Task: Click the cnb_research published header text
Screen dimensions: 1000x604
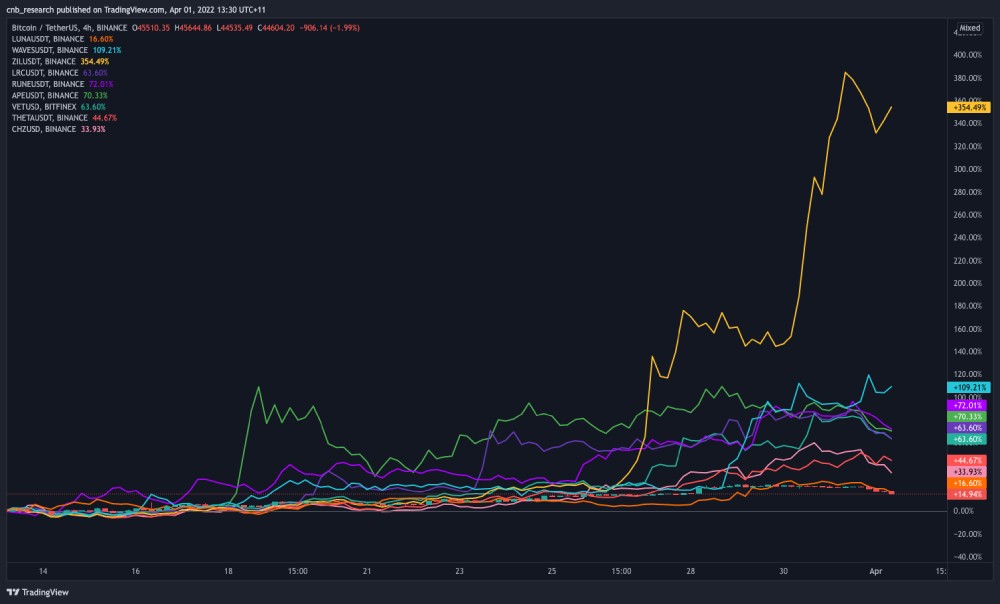Action: pyautogui.click(x=136, y=10)
